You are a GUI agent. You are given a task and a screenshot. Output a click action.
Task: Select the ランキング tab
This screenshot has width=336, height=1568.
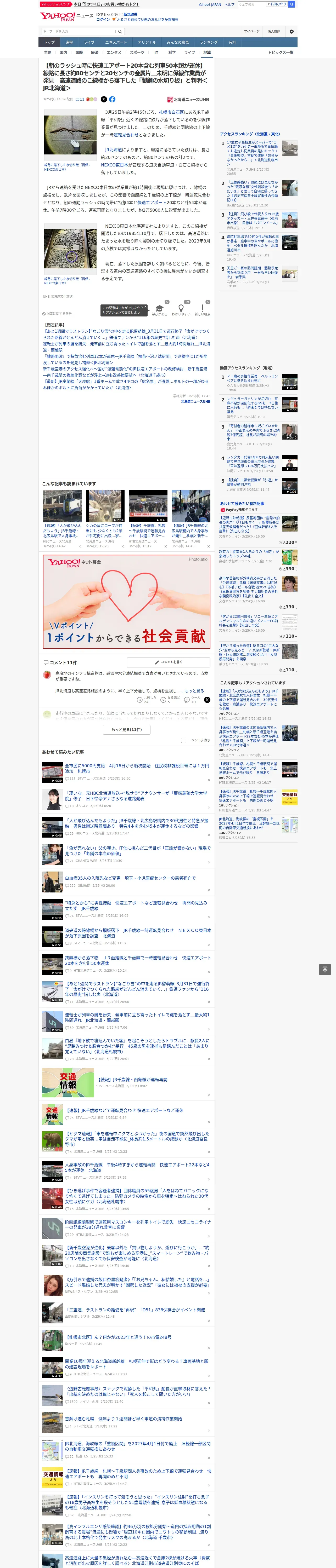[x=209, y=43]
